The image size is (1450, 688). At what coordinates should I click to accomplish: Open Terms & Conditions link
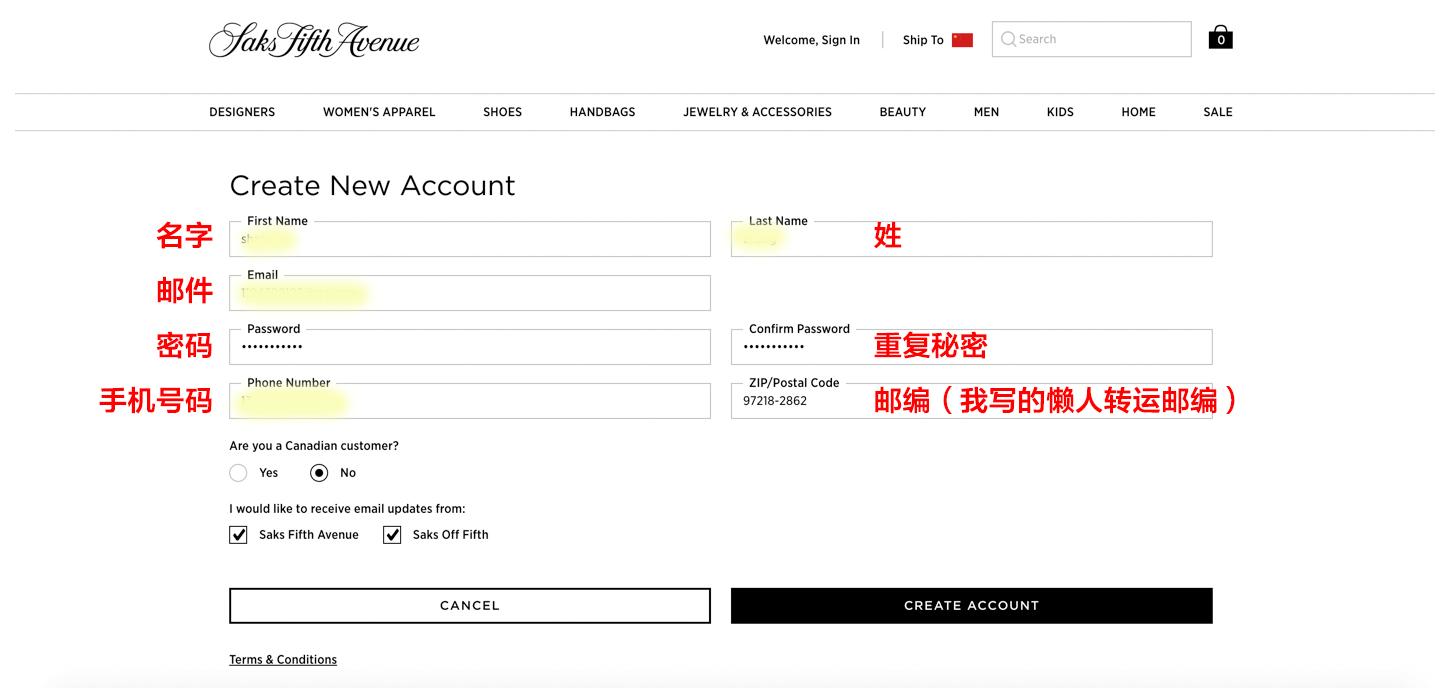[283, 660]
